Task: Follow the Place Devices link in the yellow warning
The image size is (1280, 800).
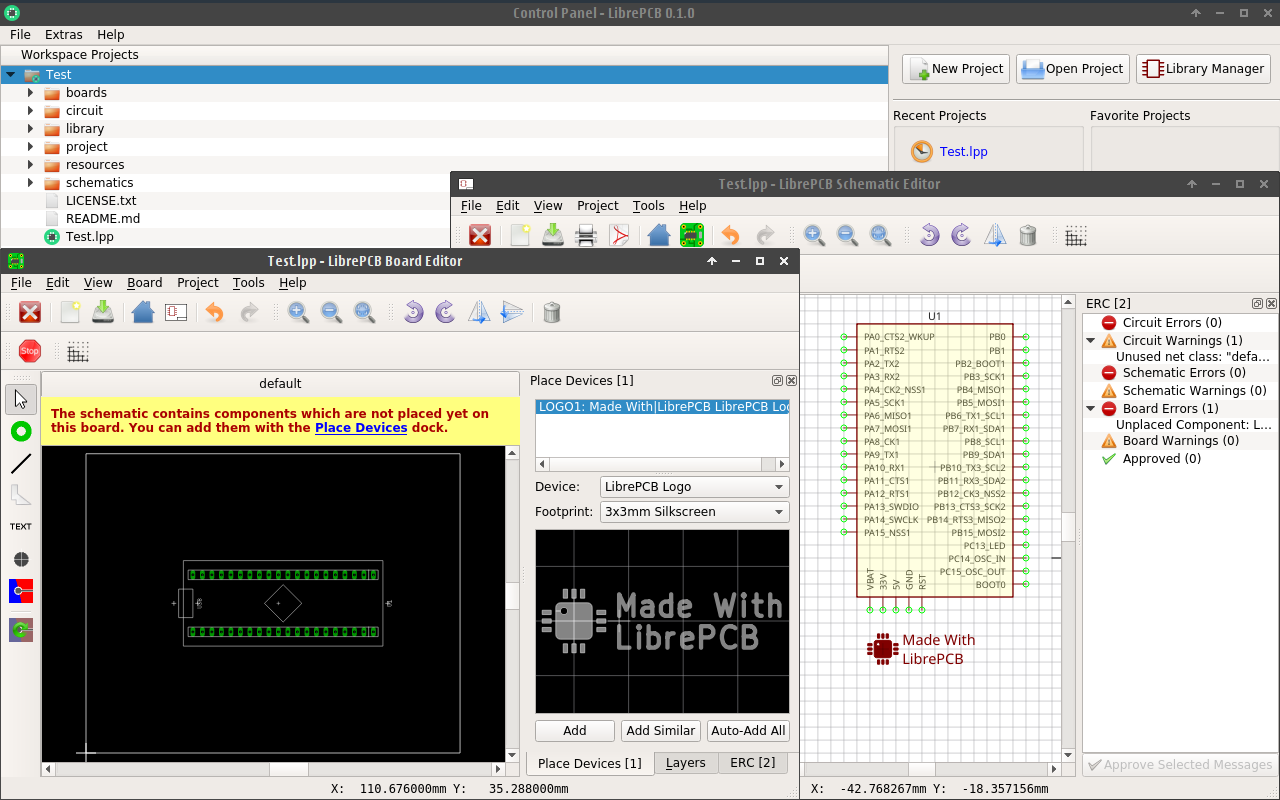Action: click(361, 428)
